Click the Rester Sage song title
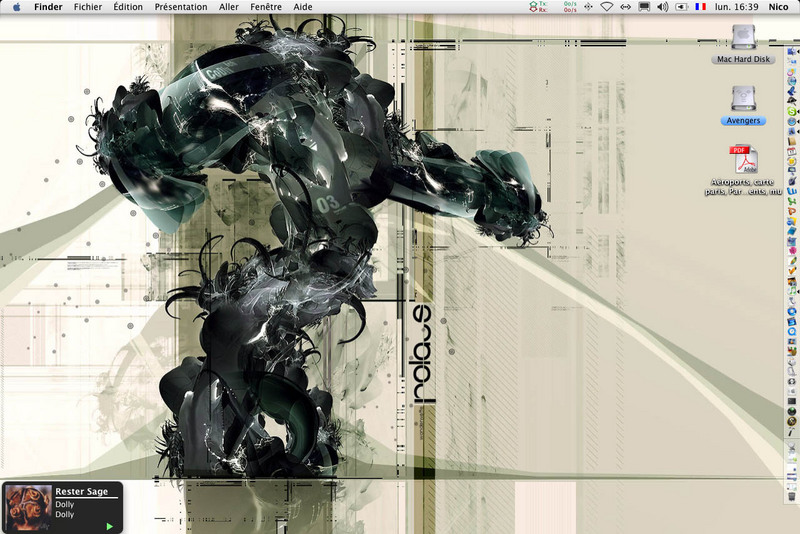The height and width of the screenshot is (534, 800). tap(82, 492)
